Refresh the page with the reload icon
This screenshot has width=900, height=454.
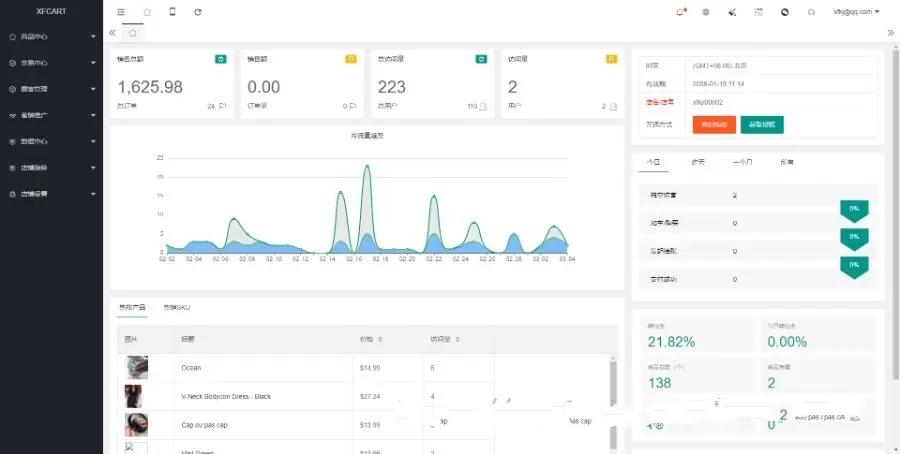[x=198, y=12]
